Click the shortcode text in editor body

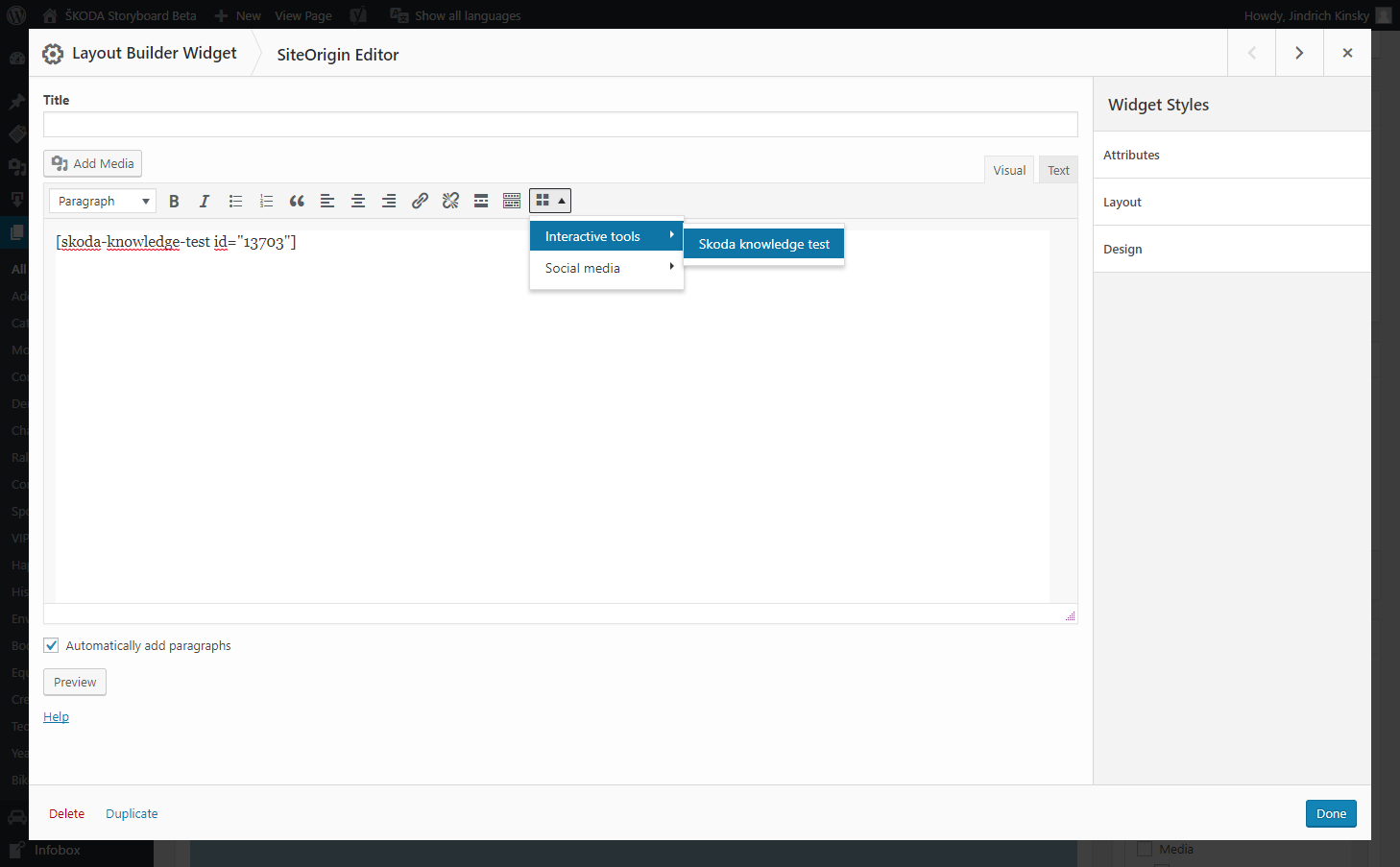(x=176, y=242)
